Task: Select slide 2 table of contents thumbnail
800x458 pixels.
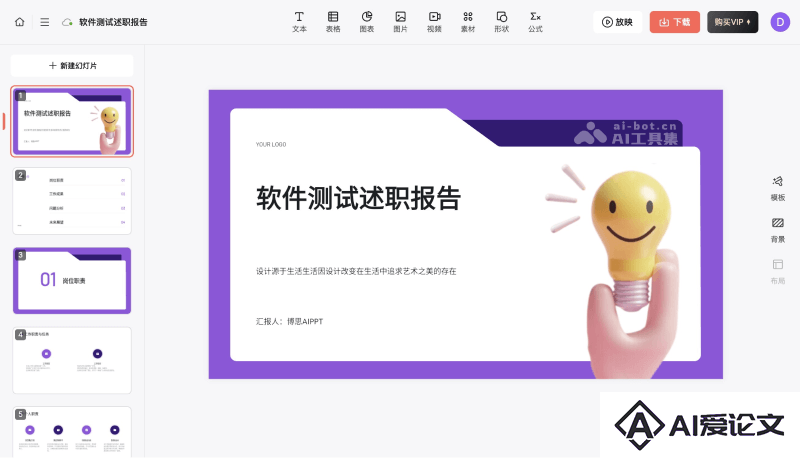Action: (72, 201)
